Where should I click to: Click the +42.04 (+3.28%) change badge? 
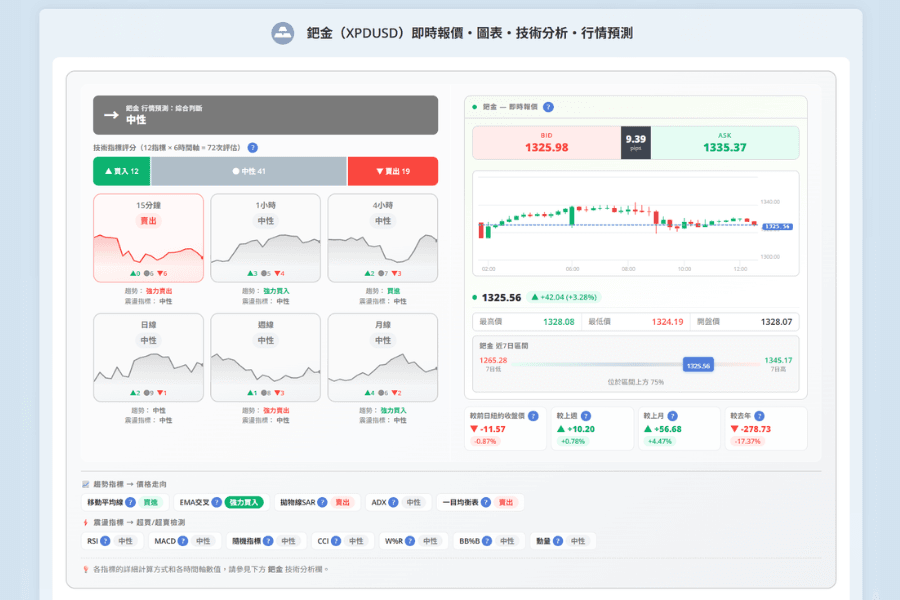pyautogui.click(x=564, y=297)
